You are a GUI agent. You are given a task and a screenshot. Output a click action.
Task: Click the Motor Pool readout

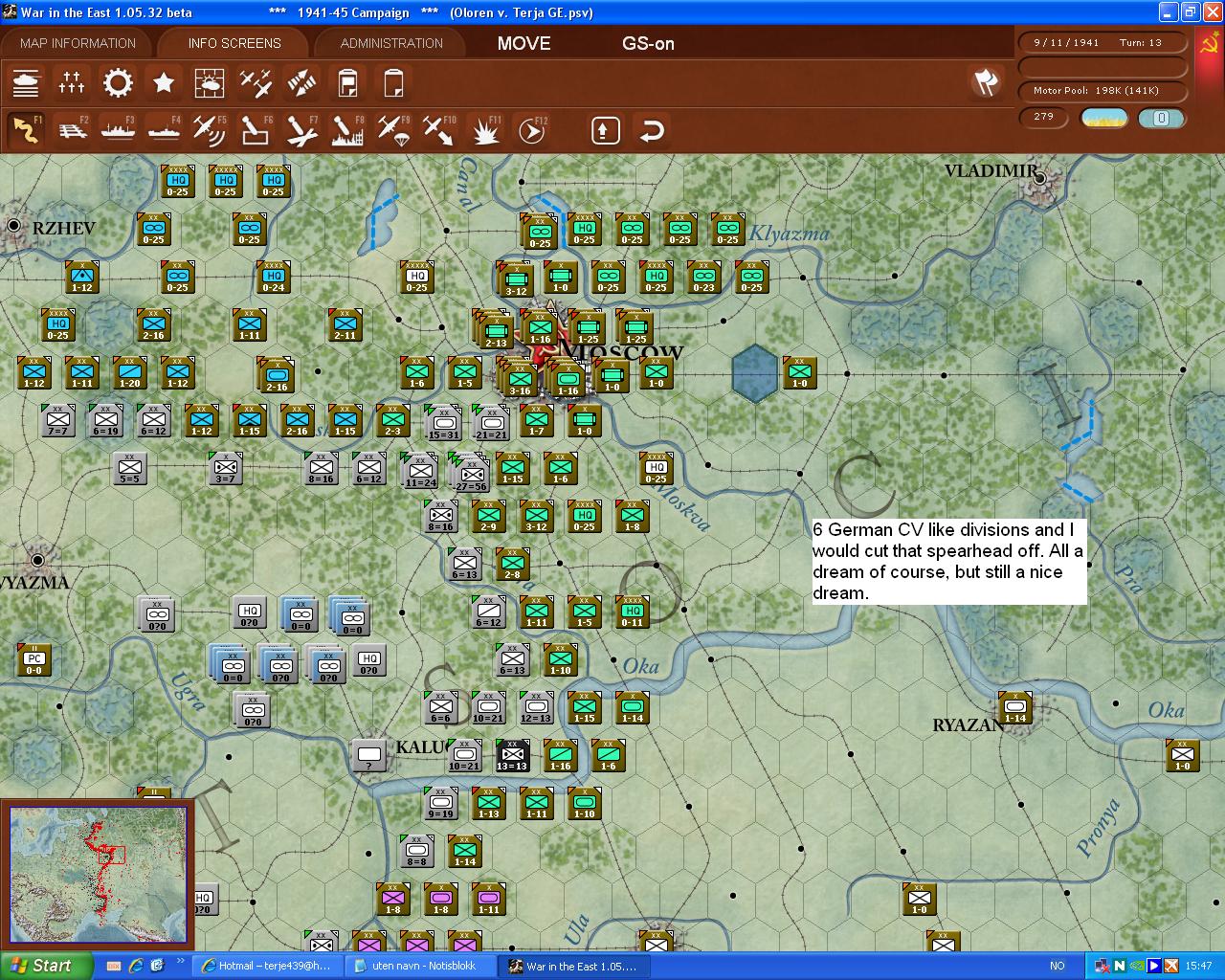pyautogui.click(x=1102, y=91)
